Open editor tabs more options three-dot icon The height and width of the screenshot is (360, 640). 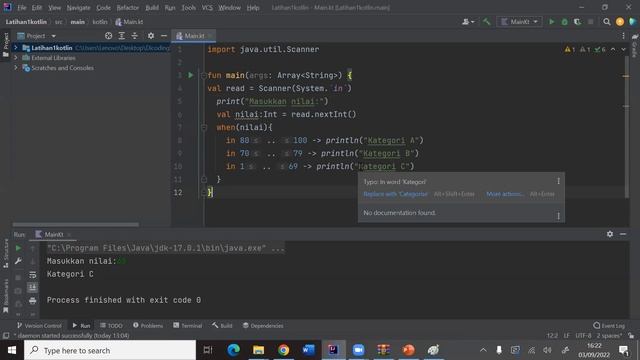pyautogui.click(x=623, y=36)
